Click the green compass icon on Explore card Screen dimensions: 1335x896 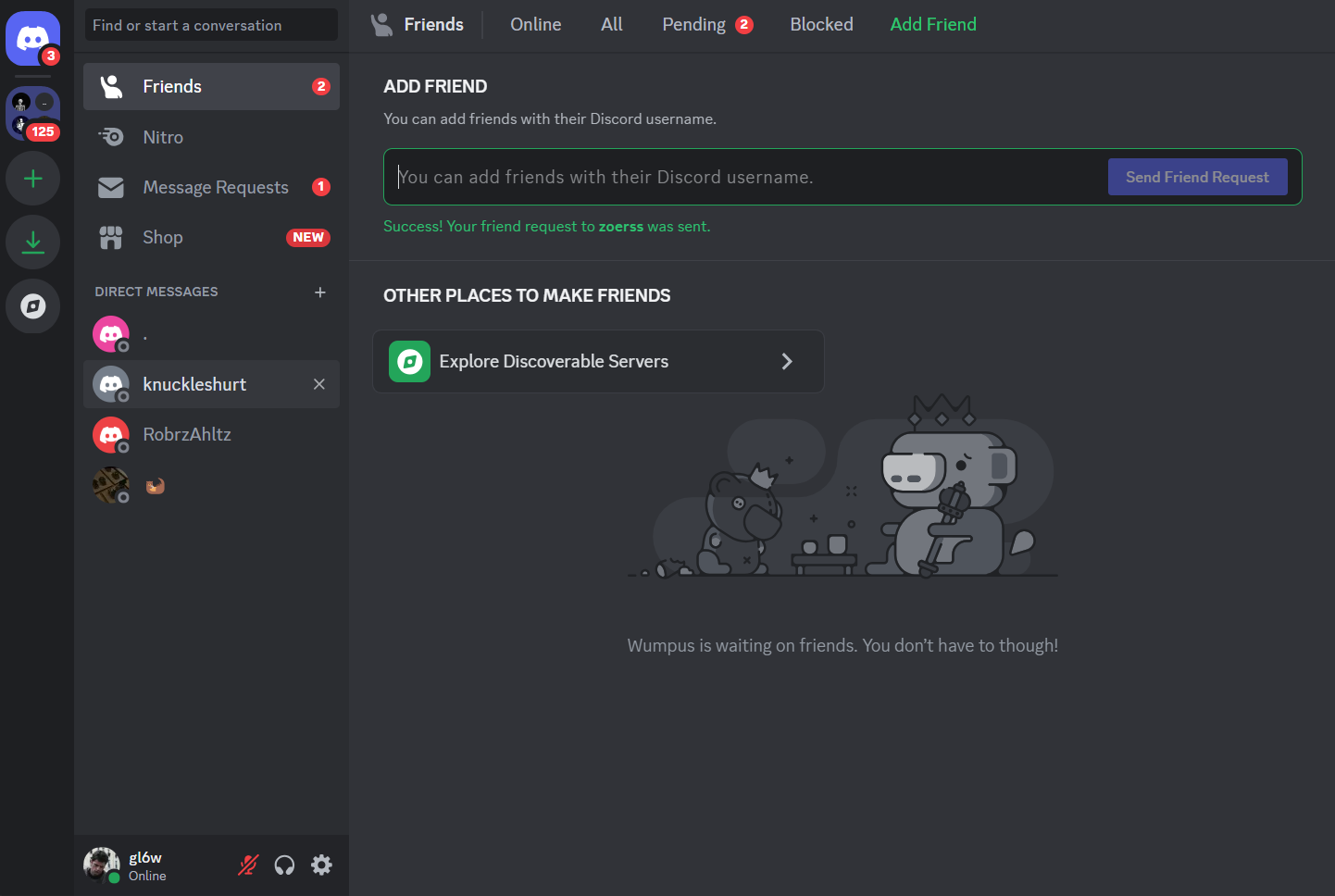click(409, 361)
